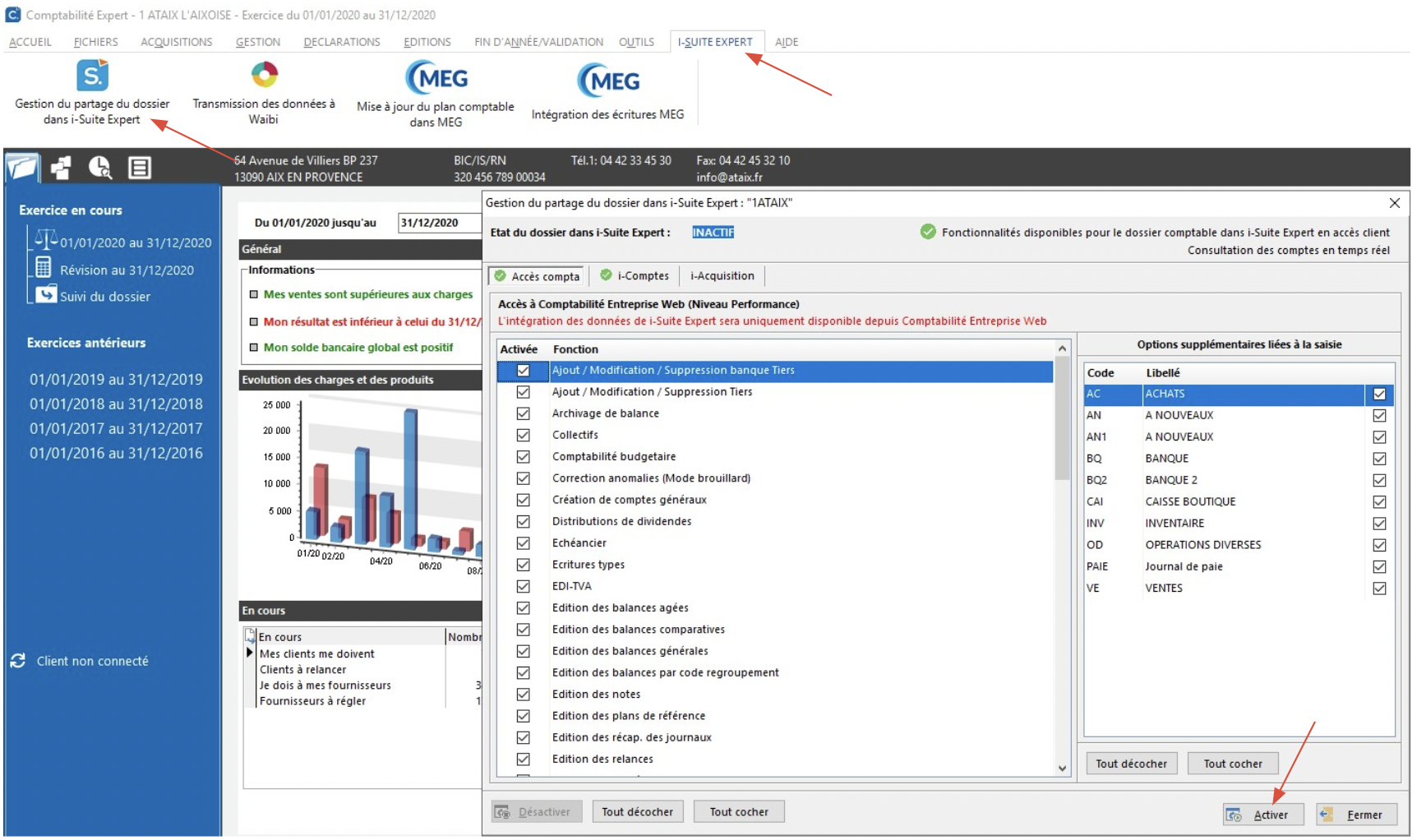Select the Edition des balances agées row

[x=775, y=607]
